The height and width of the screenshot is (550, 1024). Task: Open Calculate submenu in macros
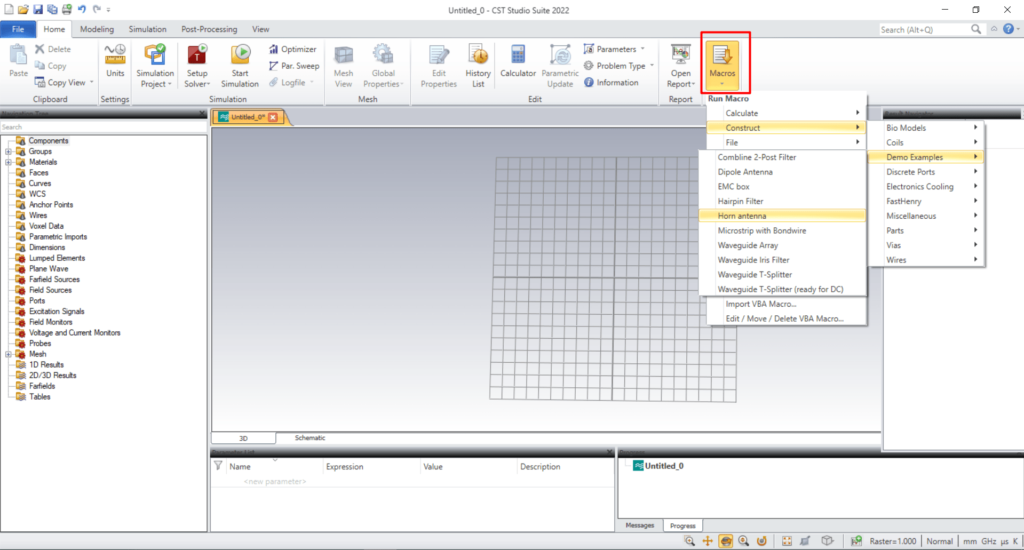point(787,113)
